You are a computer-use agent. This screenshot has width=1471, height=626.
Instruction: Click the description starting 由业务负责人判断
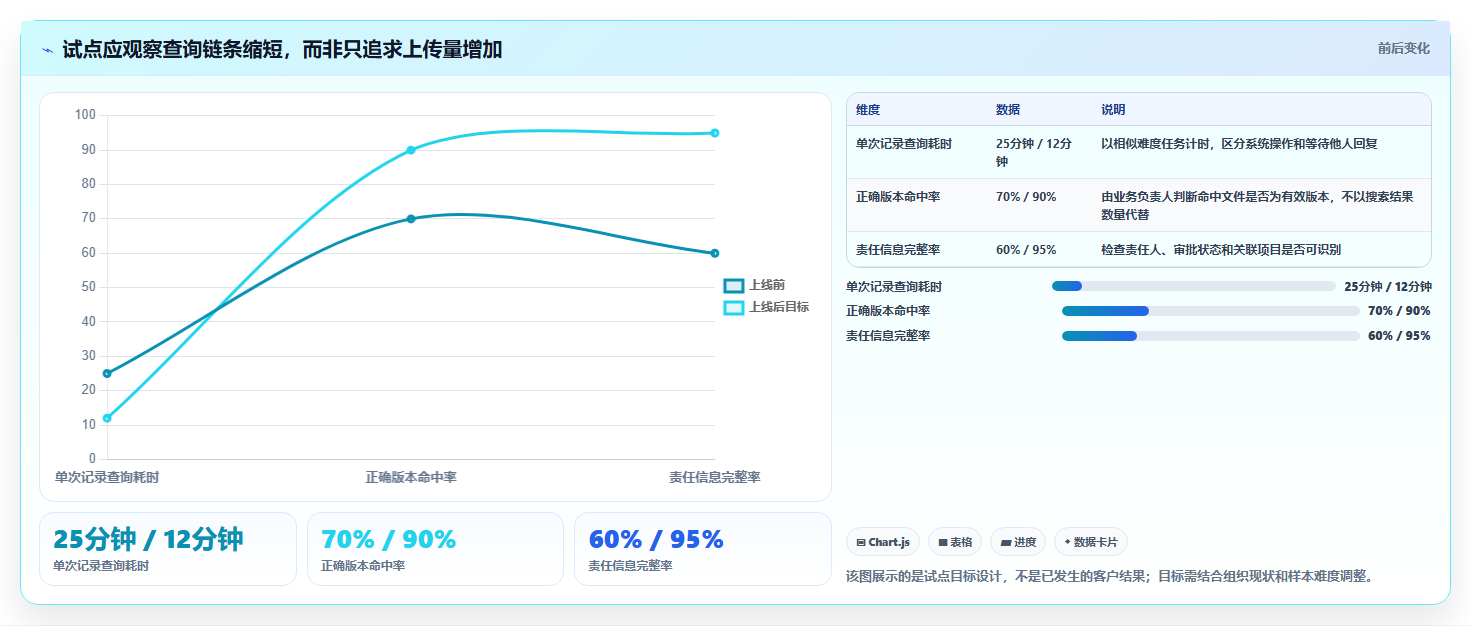coord(1257,205)
